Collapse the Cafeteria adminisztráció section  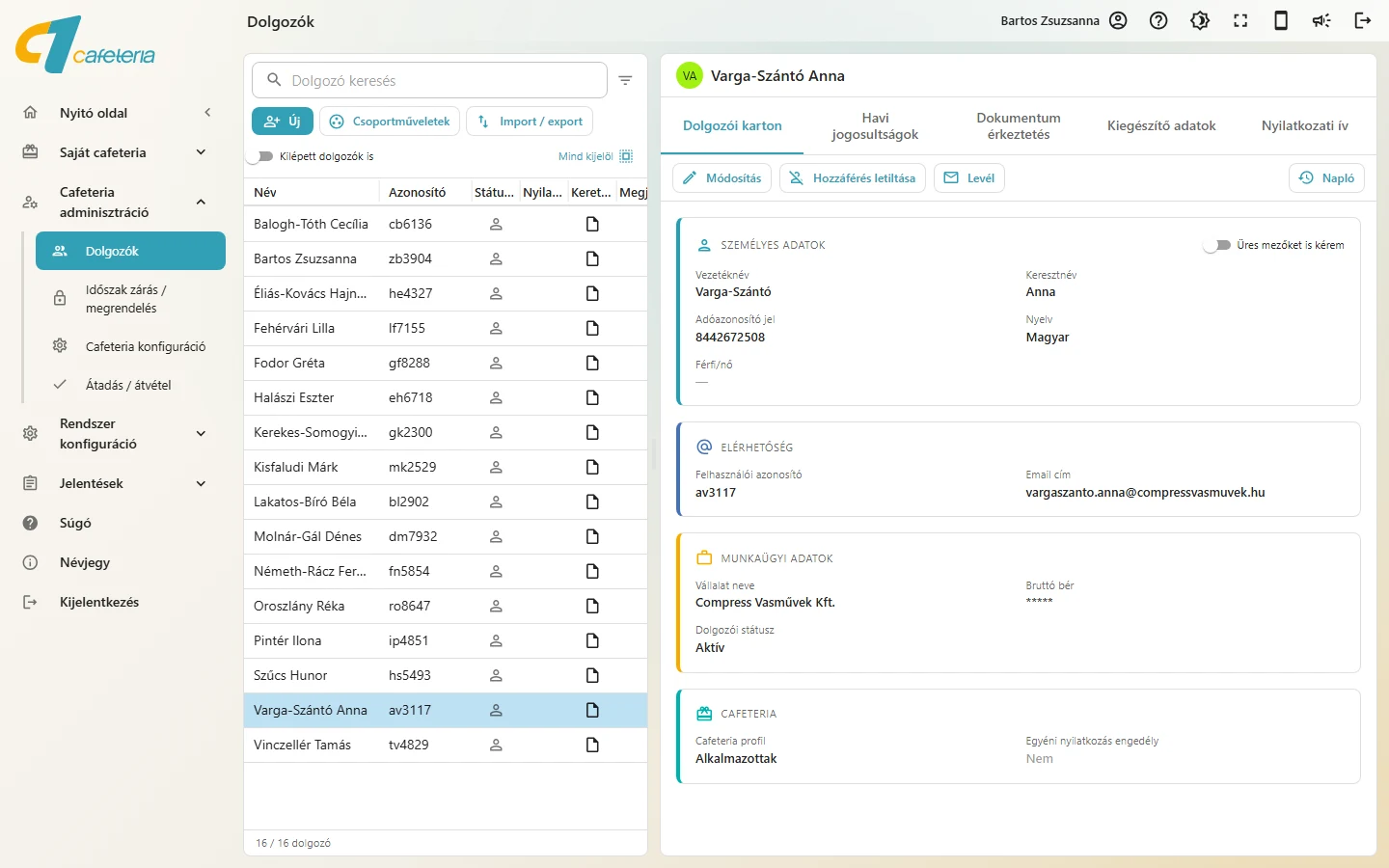tap(201, 202)
